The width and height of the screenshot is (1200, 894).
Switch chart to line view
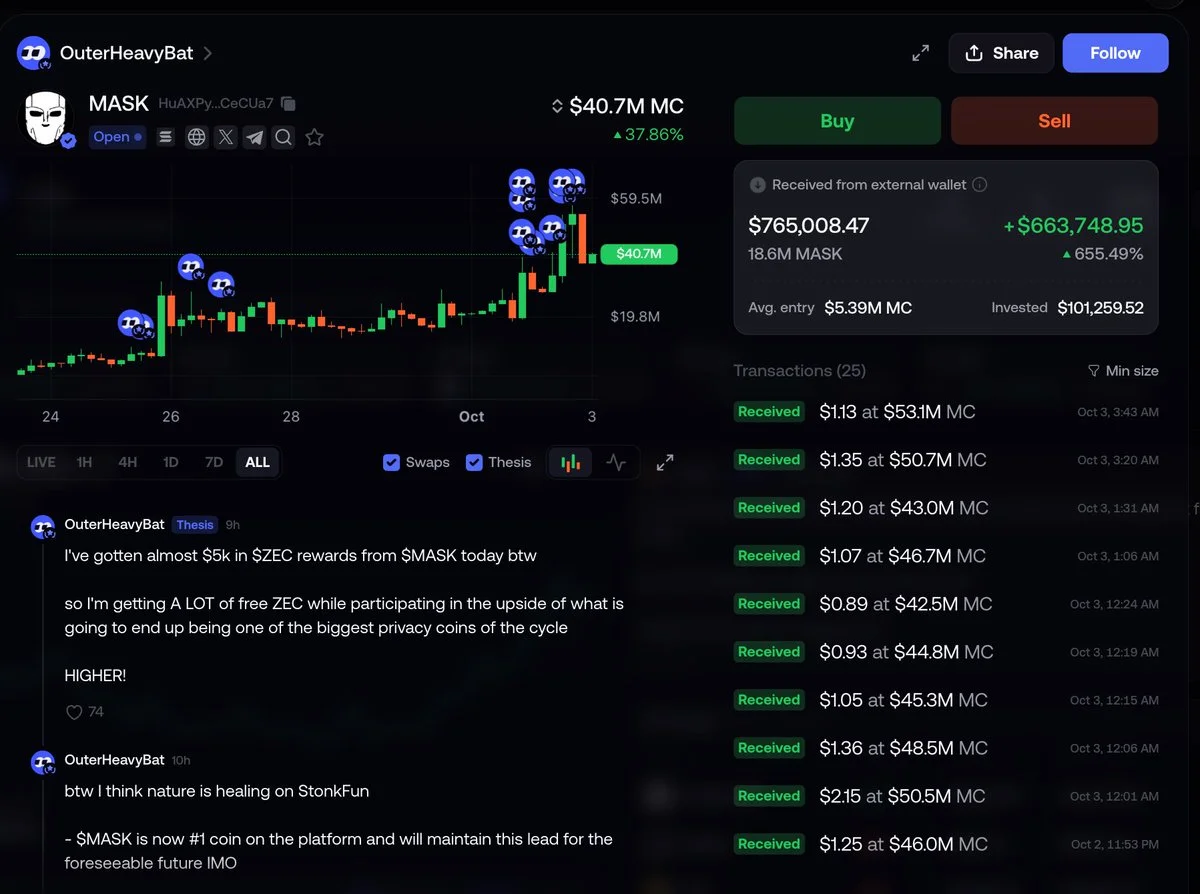pyautogui.click(x=616, y=462)
